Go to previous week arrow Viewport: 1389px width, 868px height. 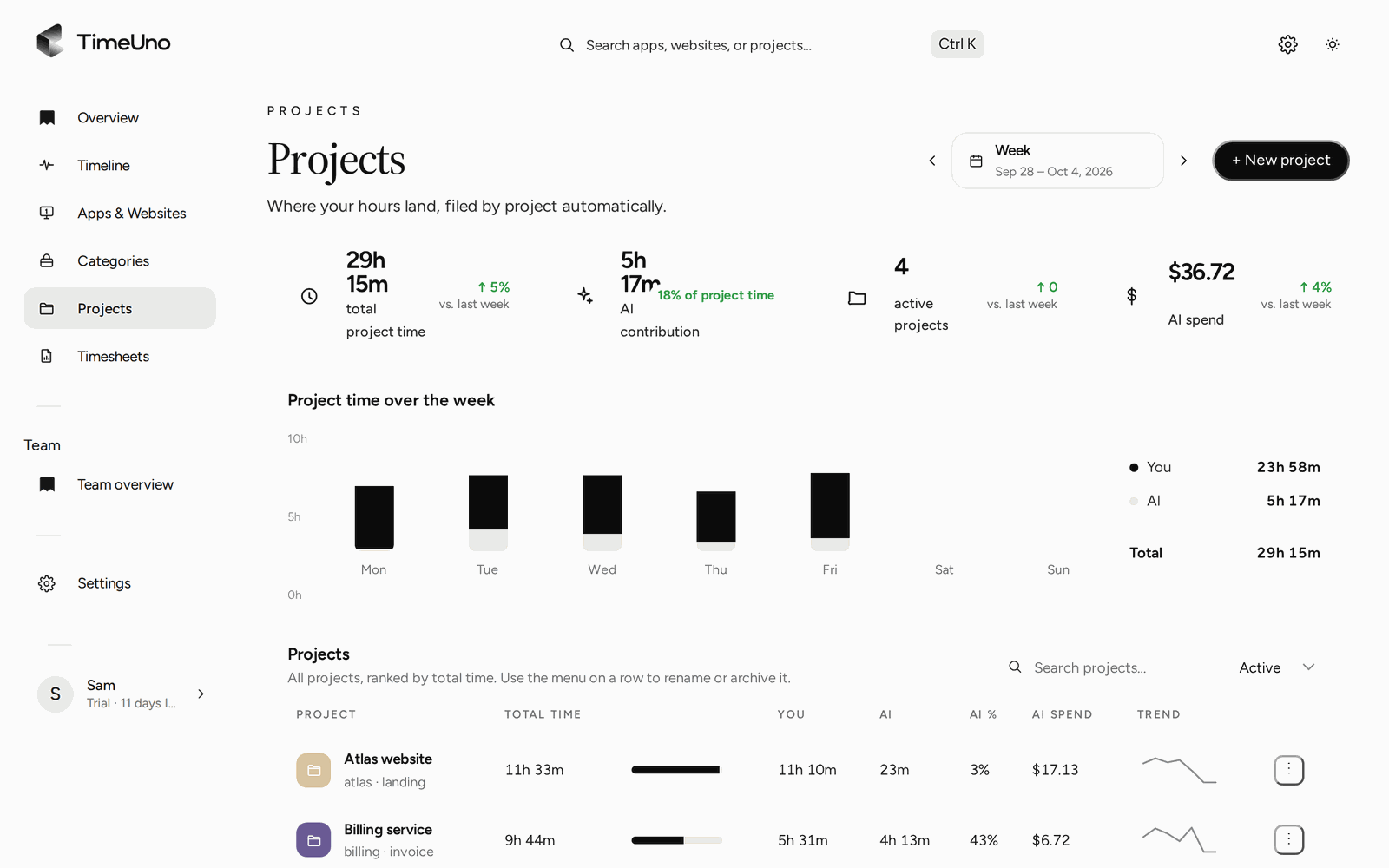[932, 161]
